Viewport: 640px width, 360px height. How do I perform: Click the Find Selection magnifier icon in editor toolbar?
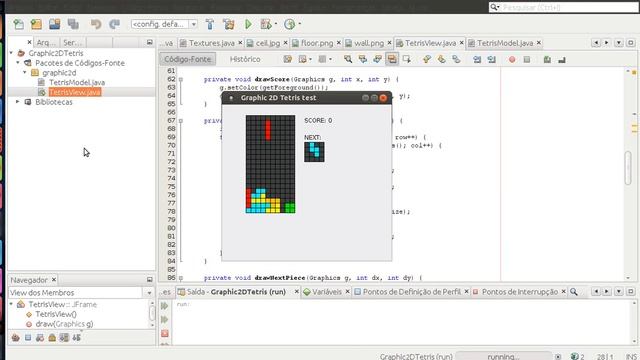click(348, 60)
